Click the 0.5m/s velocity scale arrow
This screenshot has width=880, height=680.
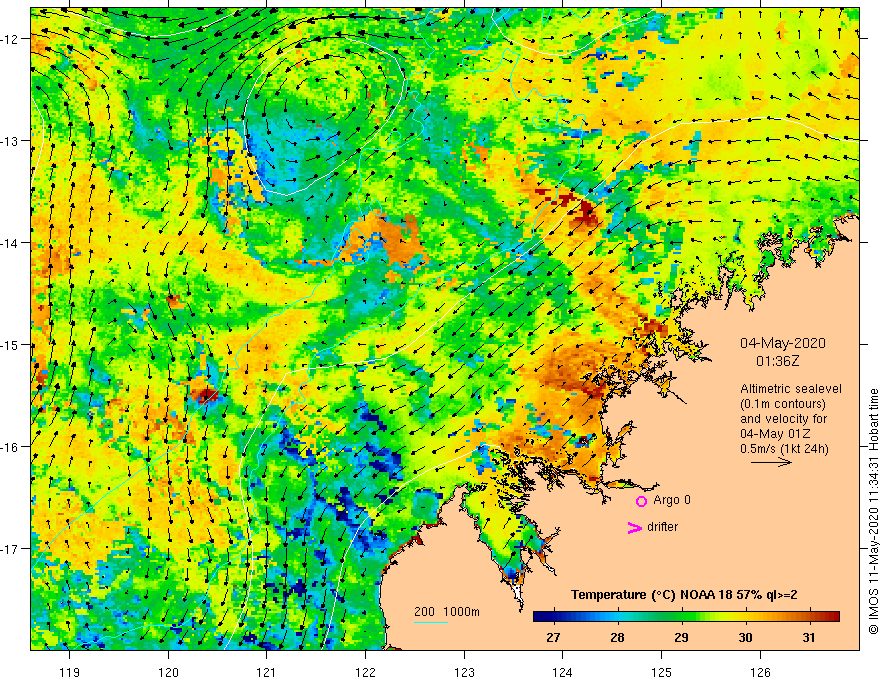pos(771,462)
